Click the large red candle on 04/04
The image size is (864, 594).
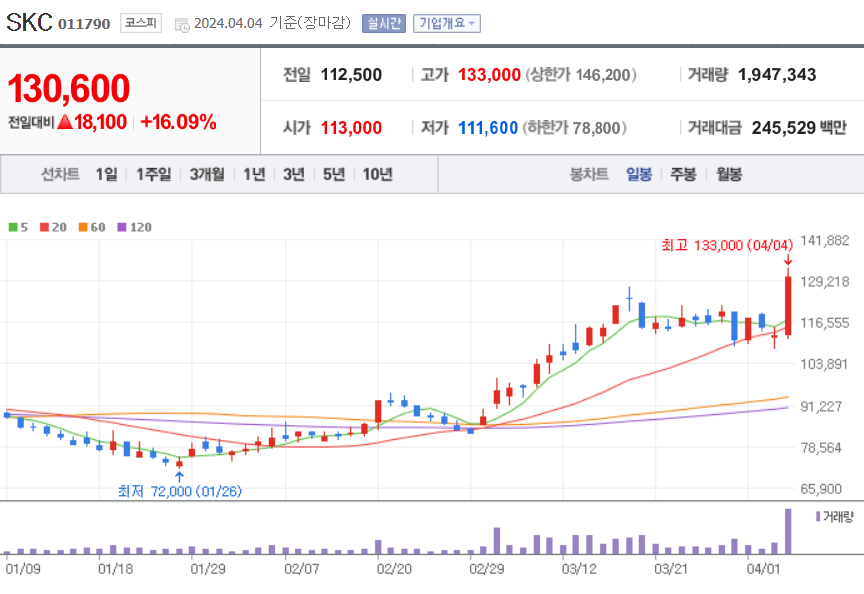coord(789,305)
